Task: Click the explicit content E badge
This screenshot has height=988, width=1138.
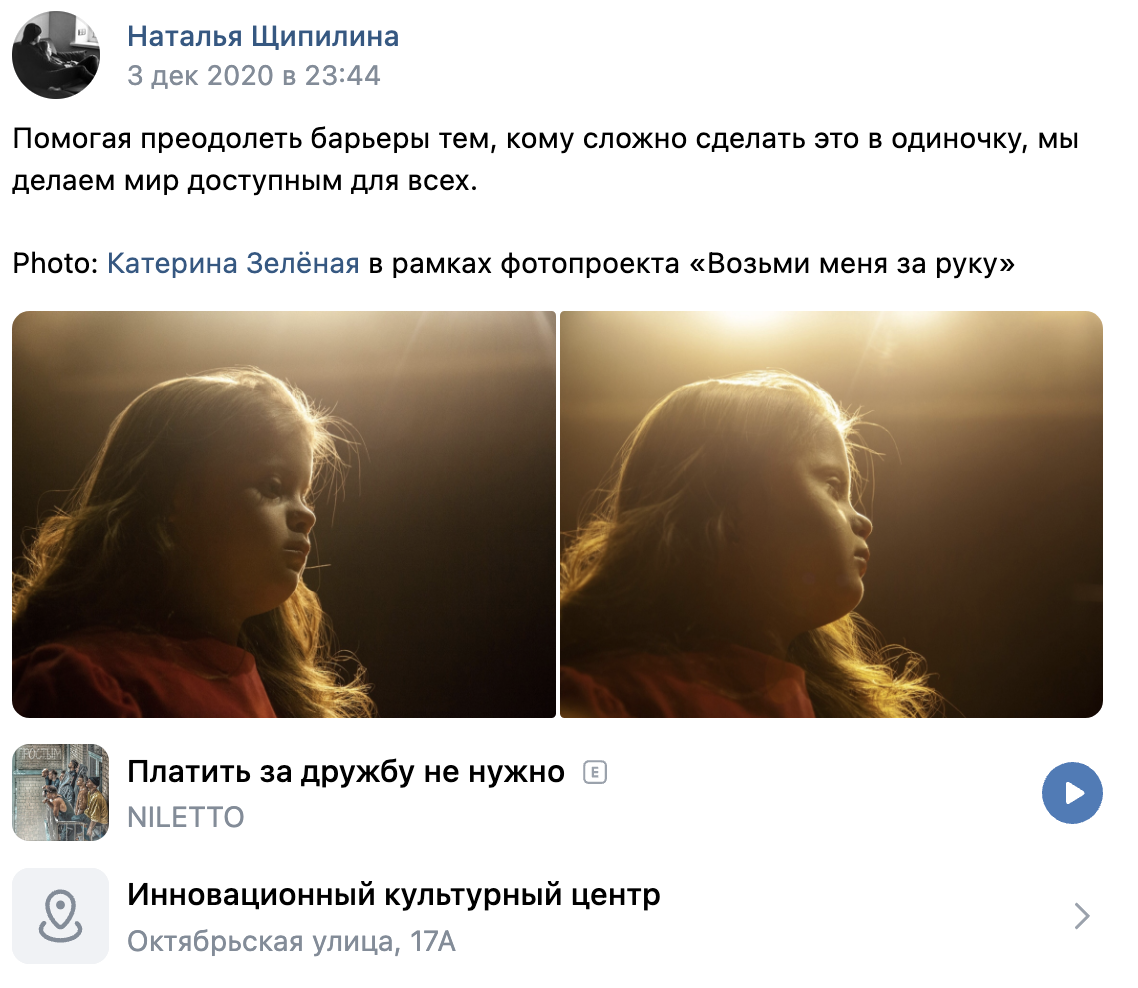Action: point(595,772)
